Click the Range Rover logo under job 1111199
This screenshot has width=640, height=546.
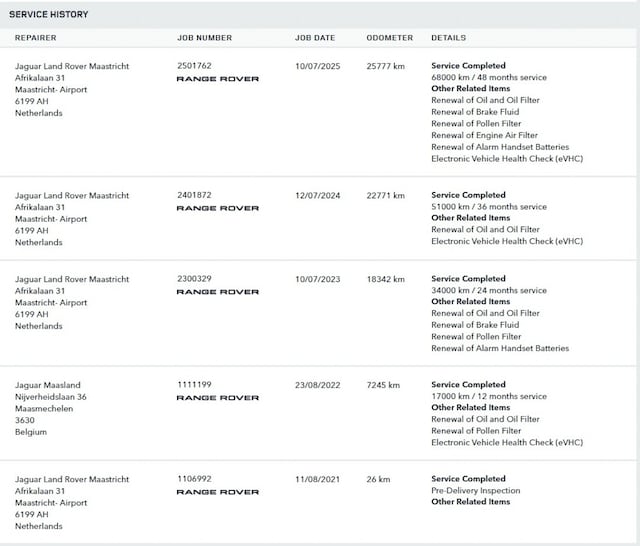(218, 397)
